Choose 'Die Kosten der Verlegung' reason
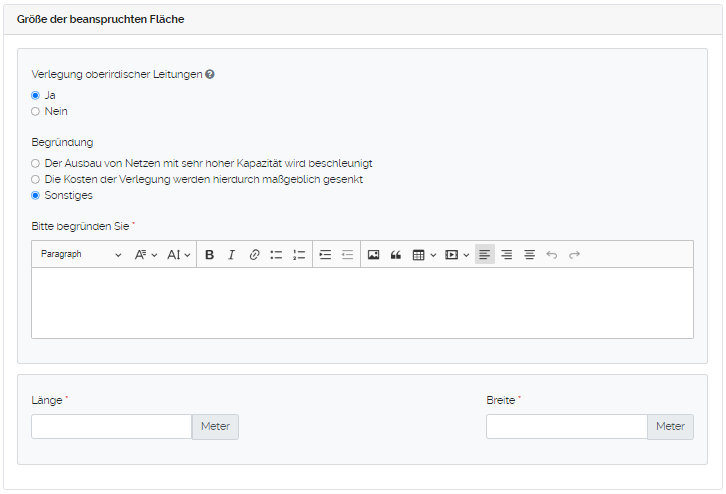Image resolution: width=726 pixels, height=494 pixels. coord(36,179)
